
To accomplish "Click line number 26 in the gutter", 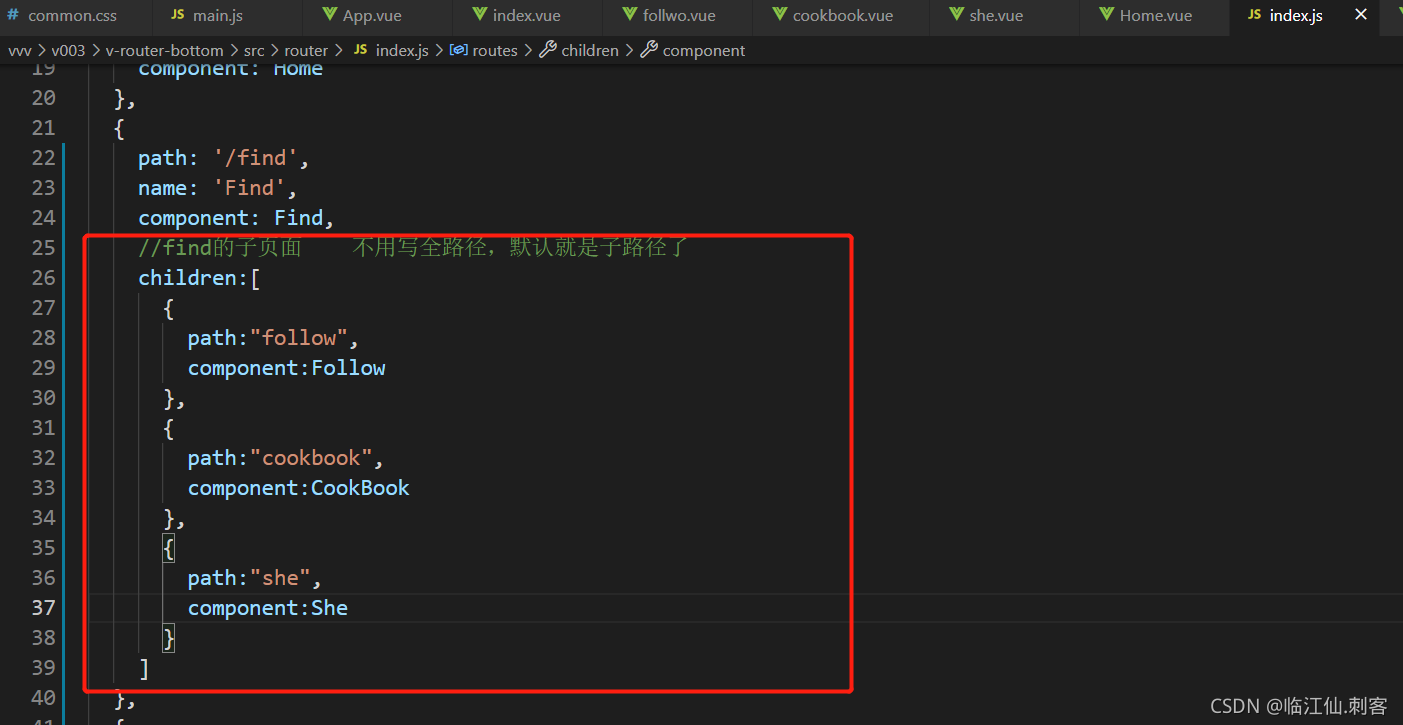I will 44,277.
